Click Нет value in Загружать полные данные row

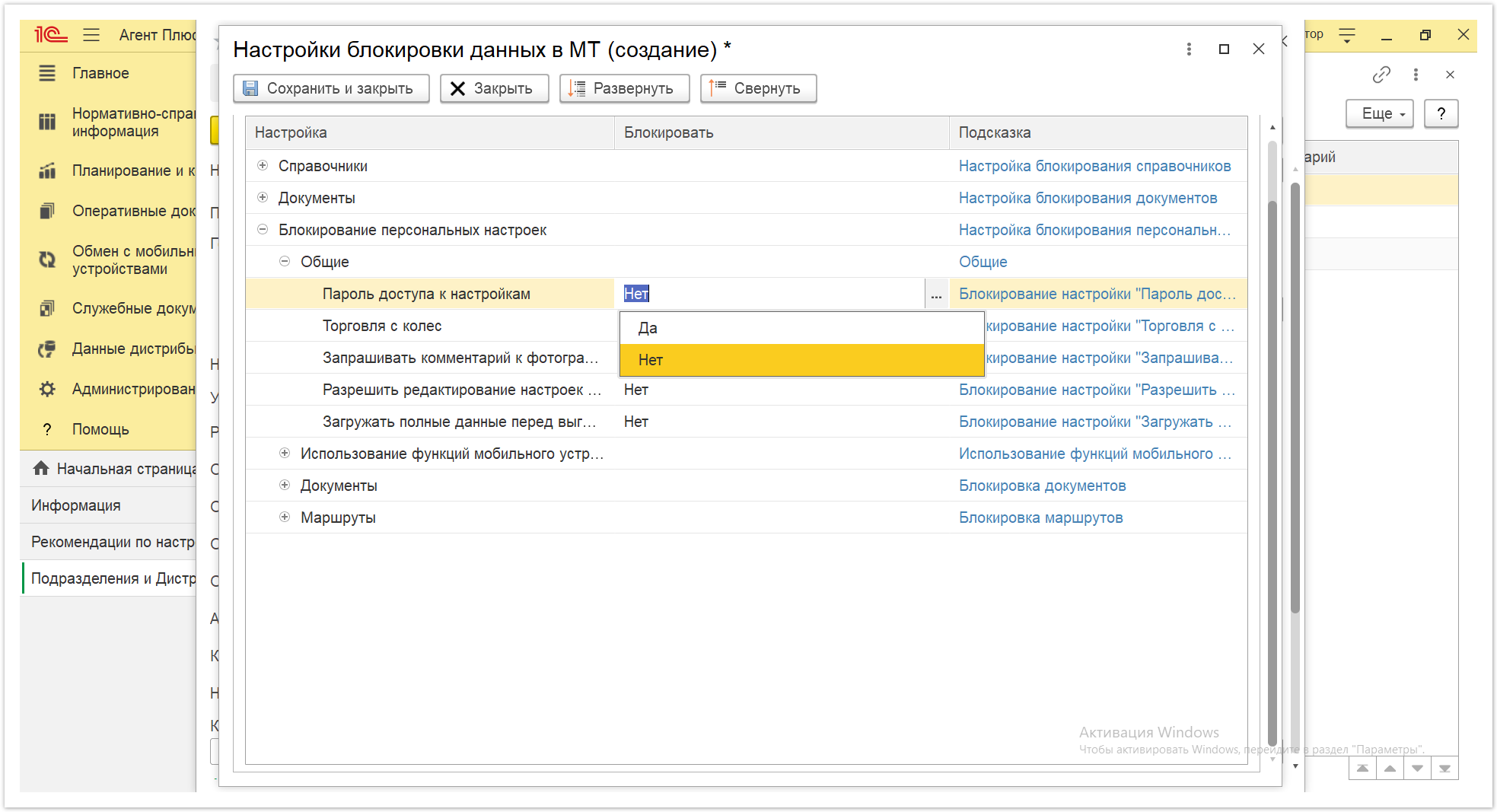(636, 422)
